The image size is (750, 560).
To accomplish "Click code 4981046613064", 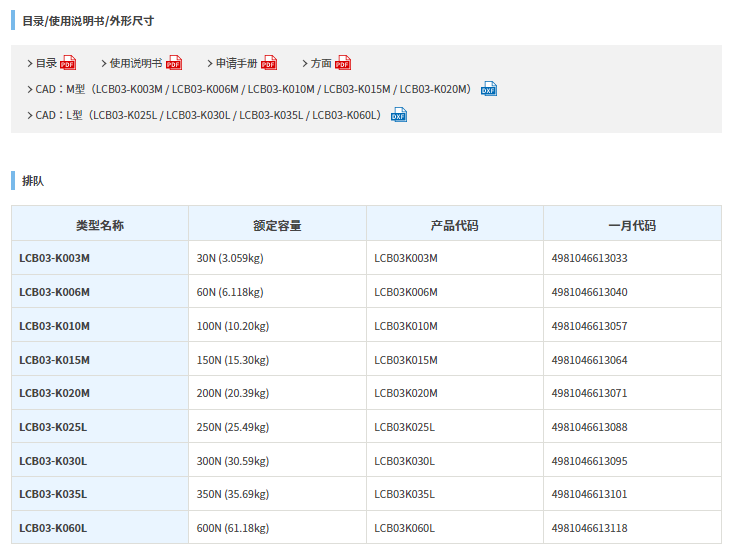I will click(x=589, y=360).
